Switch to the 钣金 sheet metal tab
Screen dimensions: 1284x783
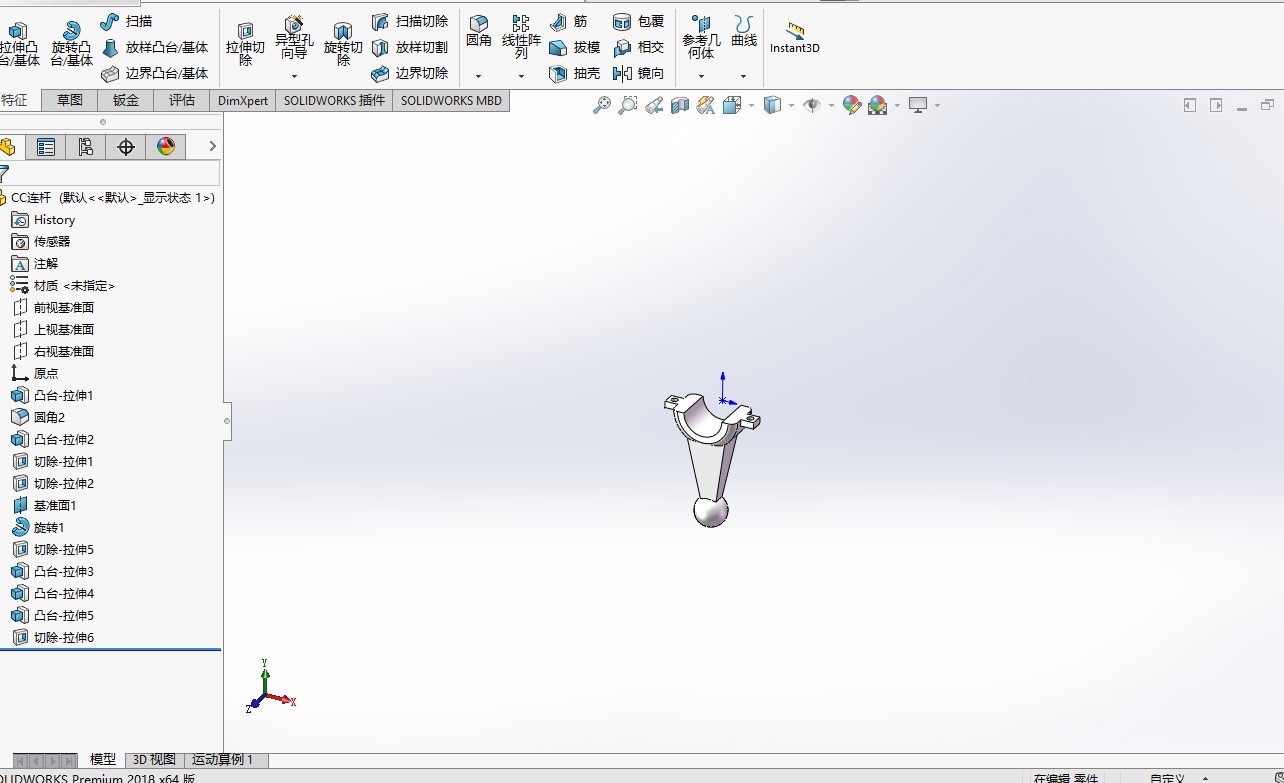pos(126,100)
